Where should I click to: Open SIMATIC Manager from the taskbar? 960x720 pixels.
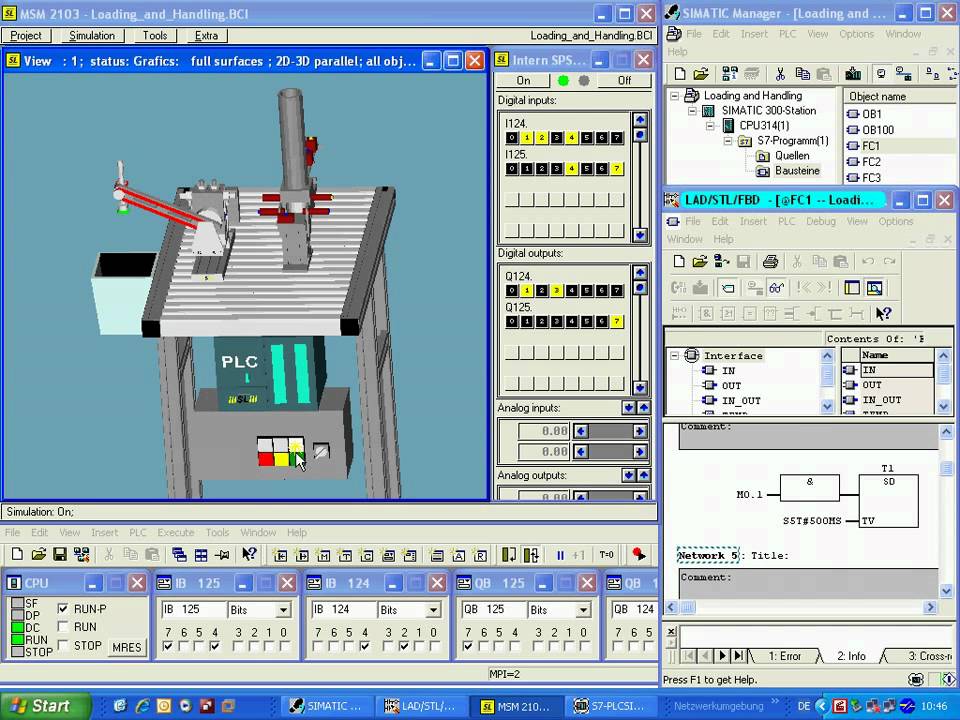[326, 706]
